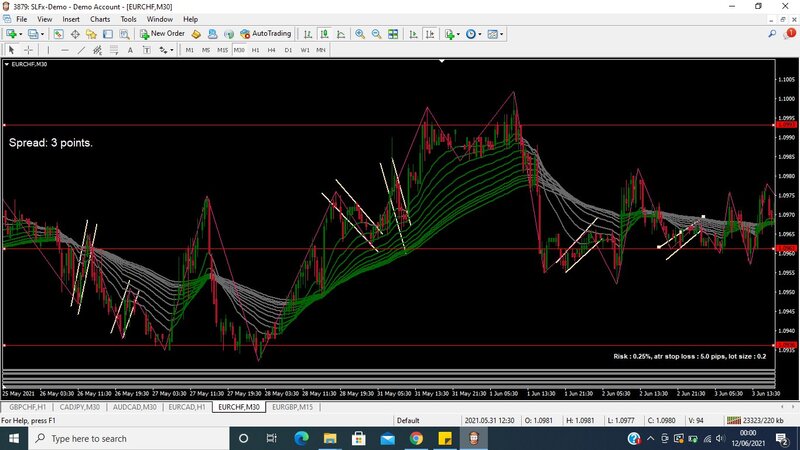Toggle the chart auto scroll option
800x450 pixels.
point(413,33)
